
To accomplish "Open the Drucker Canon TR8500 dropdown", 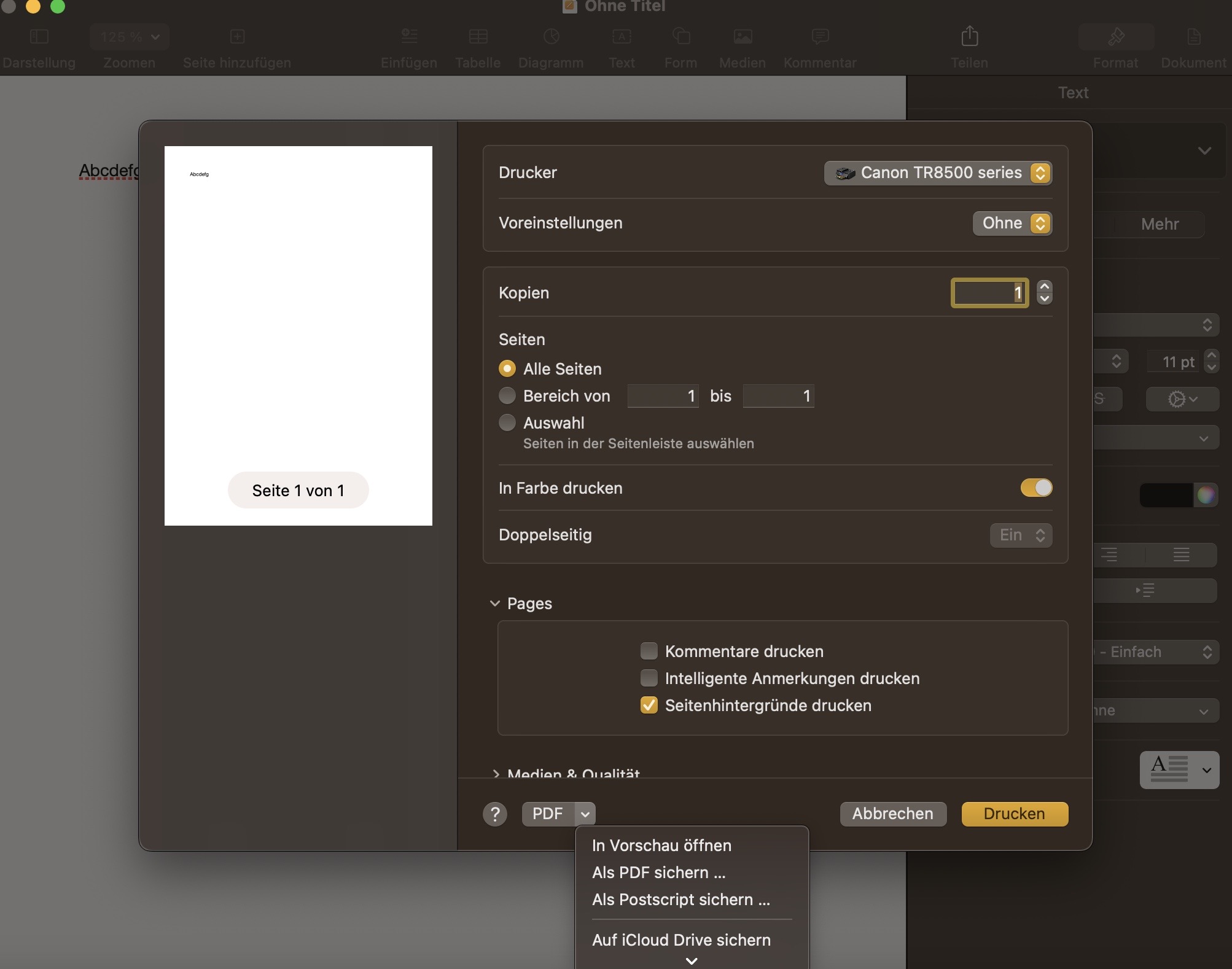I will pyautogui.click(x=938, y=173).
